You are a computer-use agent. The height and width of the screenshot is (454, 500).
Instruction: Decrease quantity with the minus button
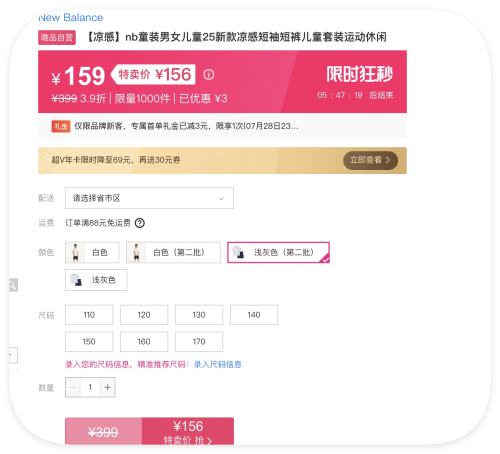click(73, 387)
